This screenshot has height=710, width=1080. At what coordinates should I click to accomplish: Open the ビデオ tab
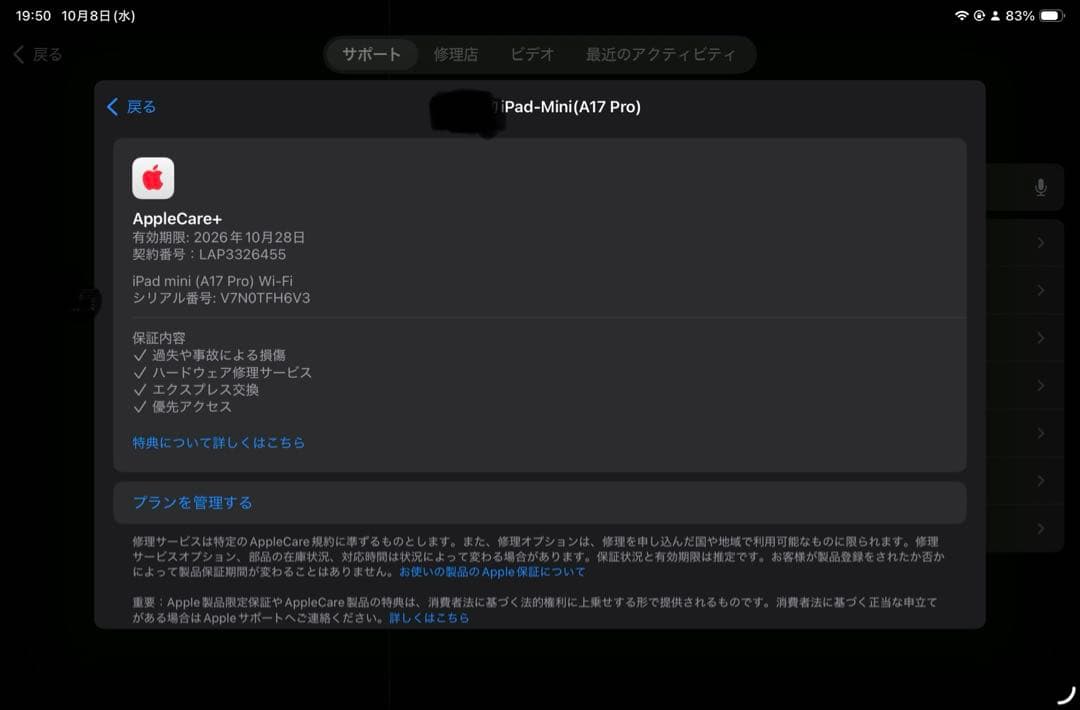tap(531, 55)
